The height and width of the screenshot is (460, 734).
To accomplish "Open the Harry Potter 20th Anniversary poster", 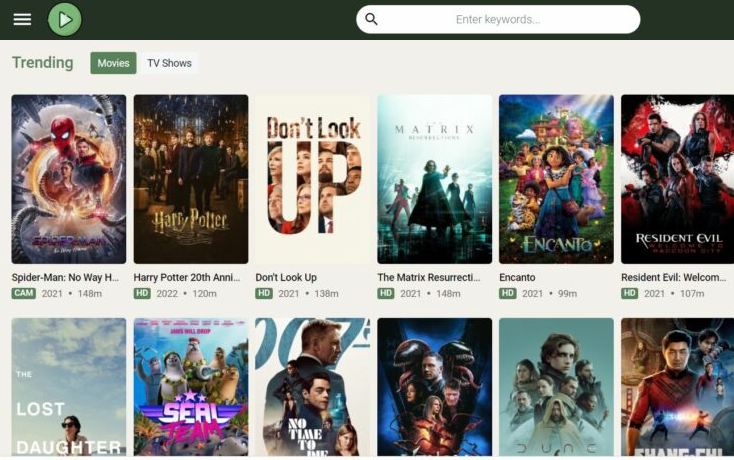I will [x=190, y=179].
